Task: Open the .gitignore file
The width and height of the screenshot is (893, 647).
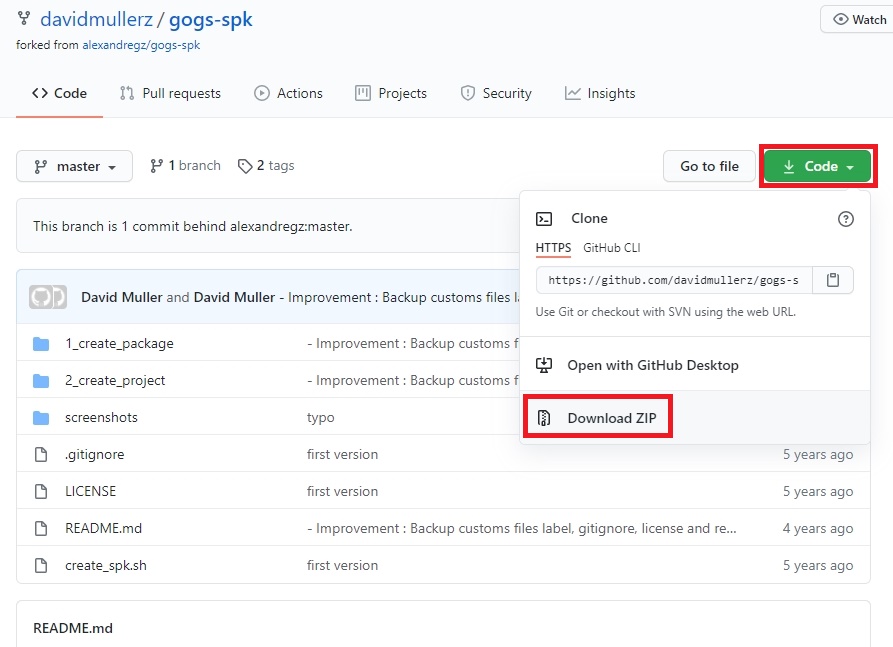Action: [x=95, y=455]
